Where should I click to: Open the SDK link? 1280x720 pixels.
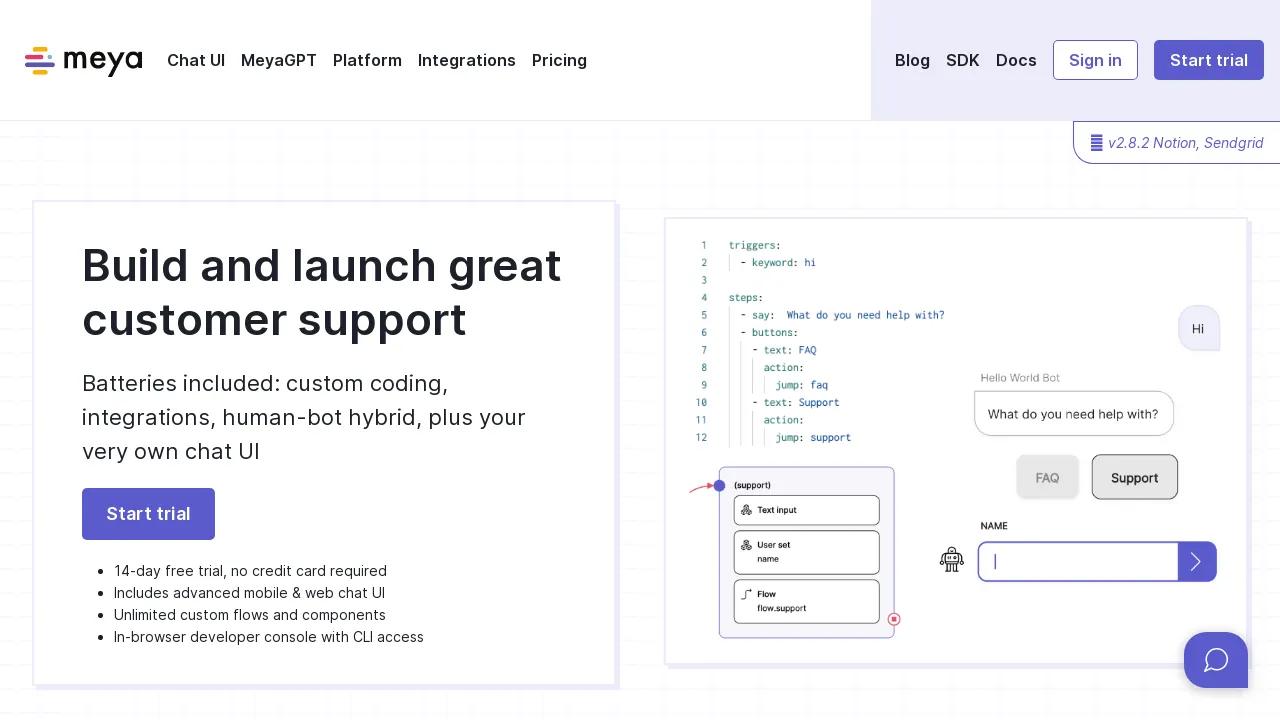point(963,60)
